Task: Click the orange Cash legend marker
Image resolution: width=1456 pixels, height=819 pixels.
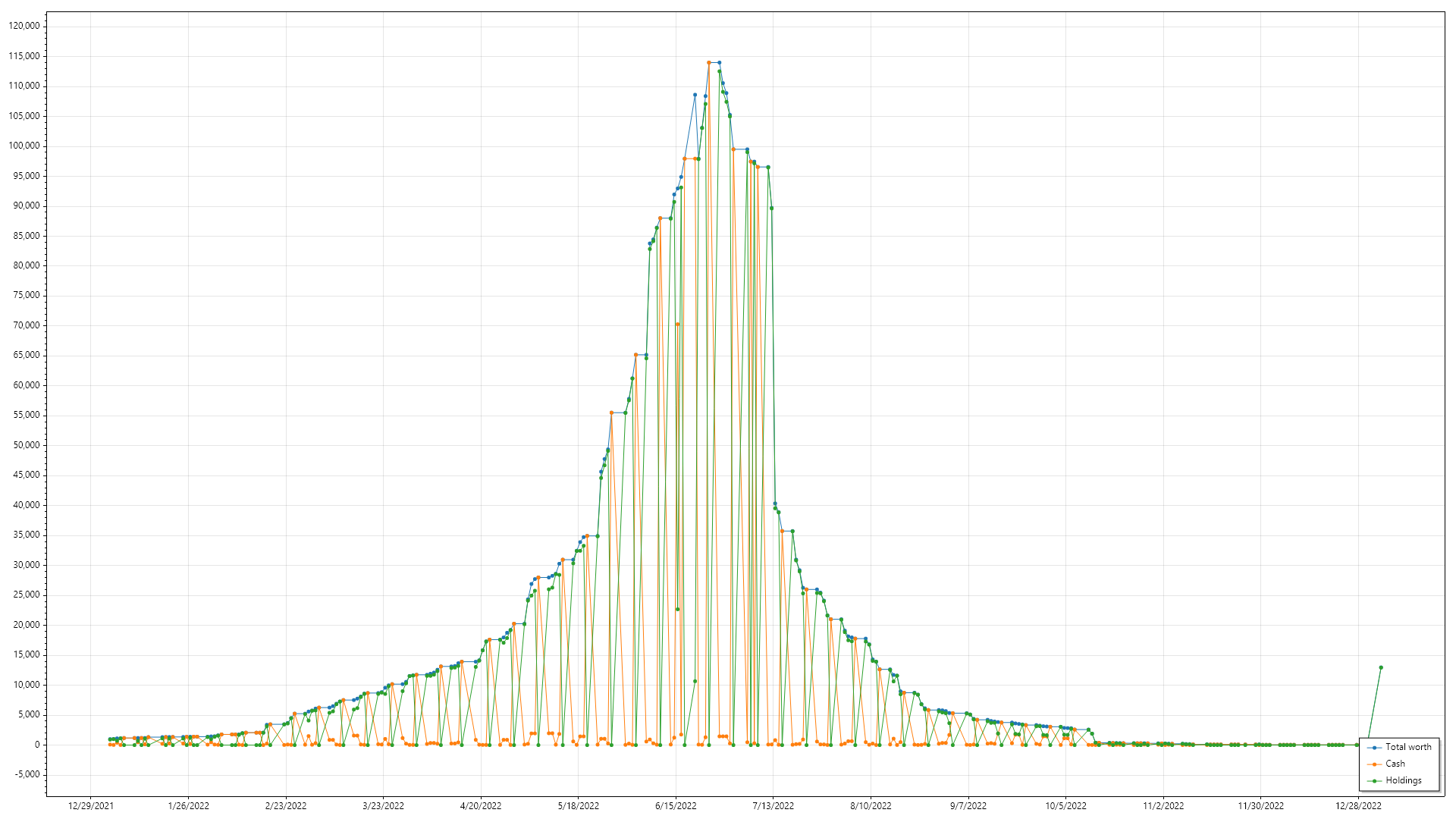Action: pyautogui.click(x=1375, y=764)
